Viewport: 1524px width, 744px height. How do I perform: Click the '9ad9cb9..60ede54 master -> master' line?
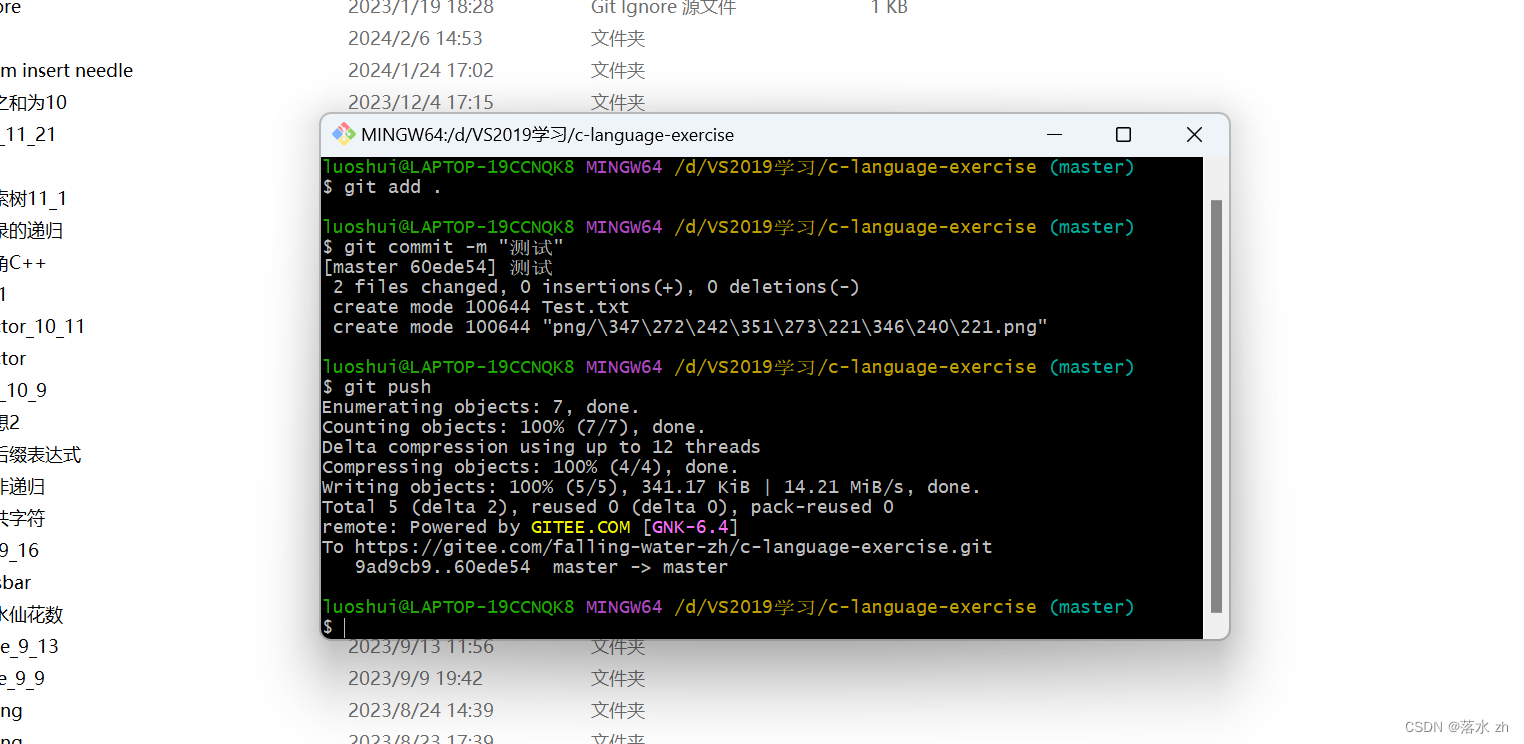point(541,567)
